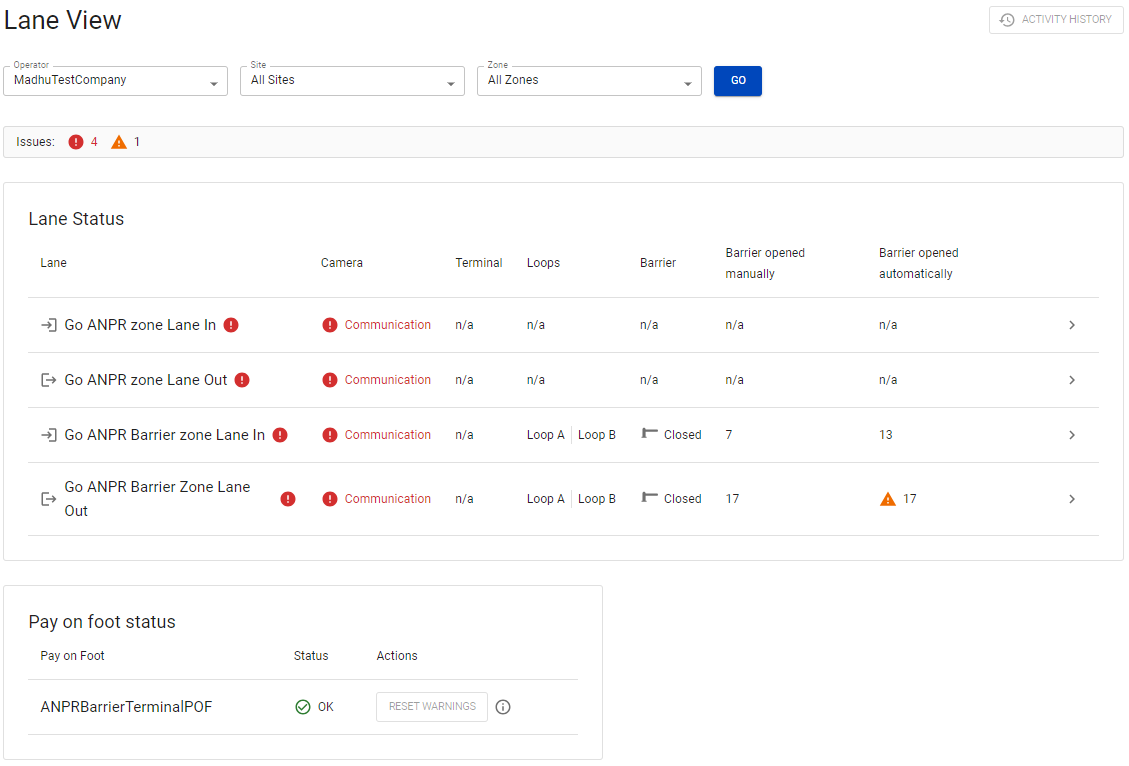Click entry arrow icon for Go ANPR zone Lane In
1129x766 pixels.
(48, 325)
